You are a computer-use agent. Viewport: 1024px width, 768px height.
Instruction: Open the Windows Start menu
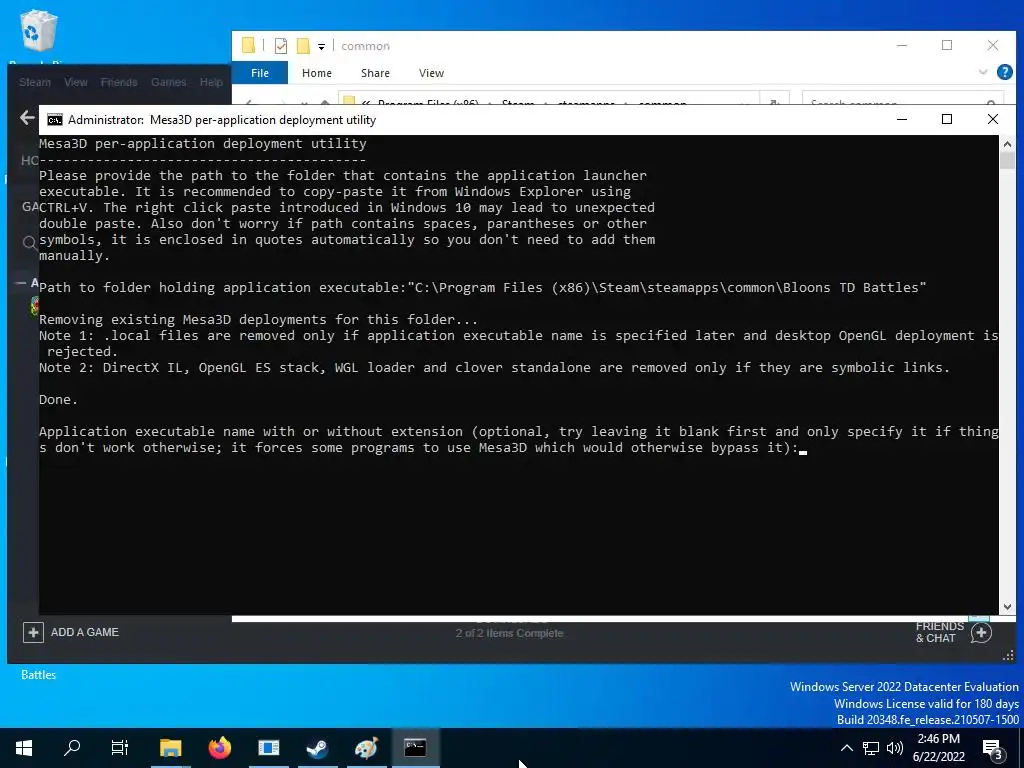[24, 748]
